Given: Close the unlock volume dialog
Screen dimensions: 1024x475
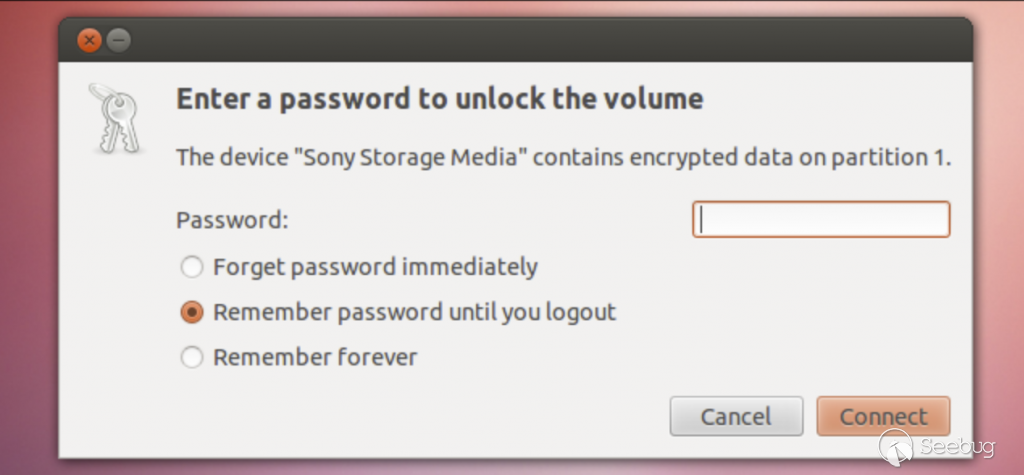Looking at the screenshot, I should click(x=89, y=41).
